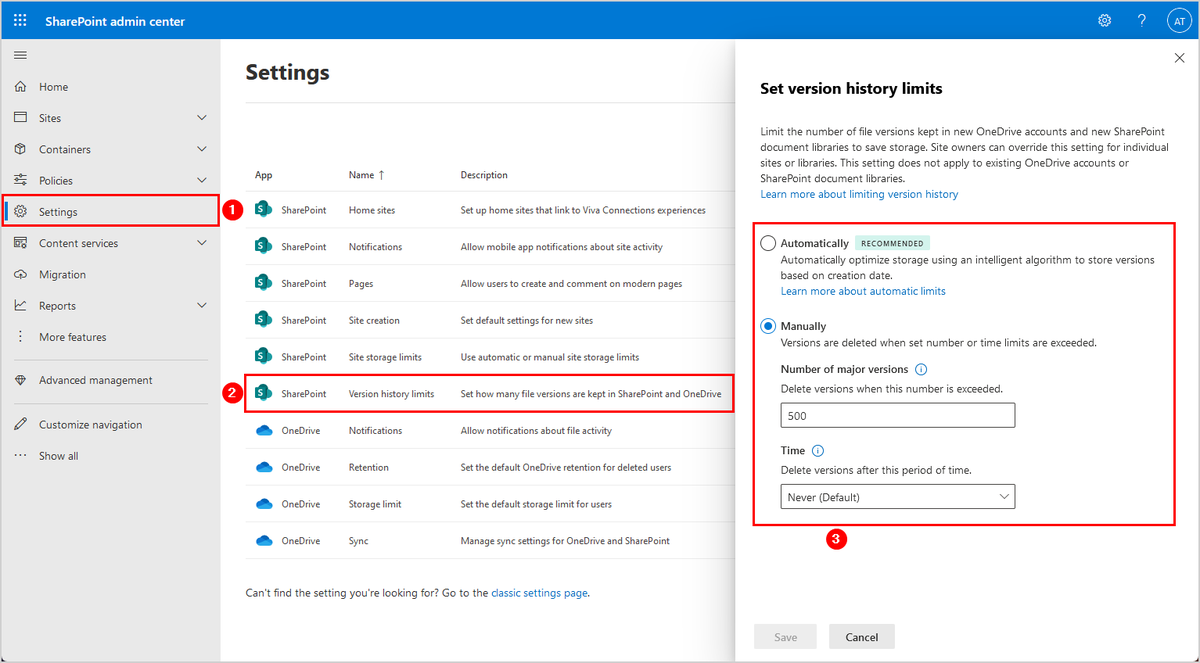Click the SharePoint icon in Site creation row

point(264,320)
